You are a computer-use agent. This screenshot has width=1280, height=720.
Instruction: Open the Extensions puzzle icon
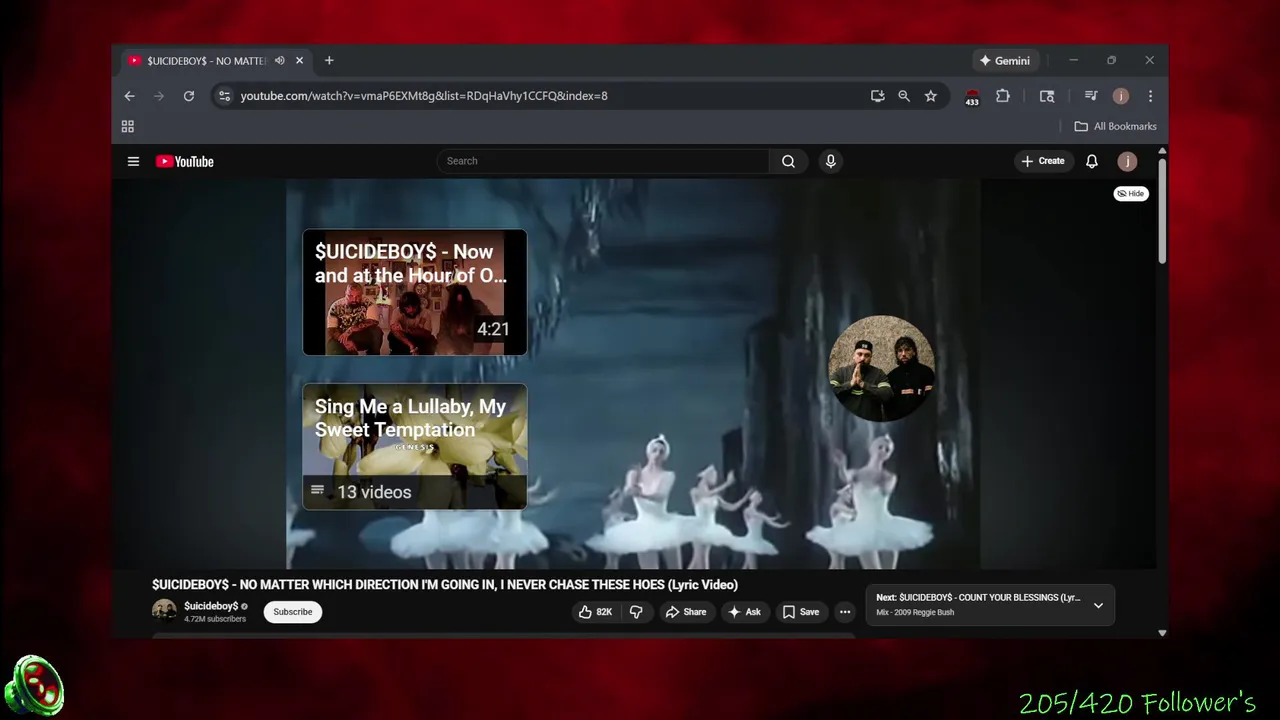[x=1003, y=96]
